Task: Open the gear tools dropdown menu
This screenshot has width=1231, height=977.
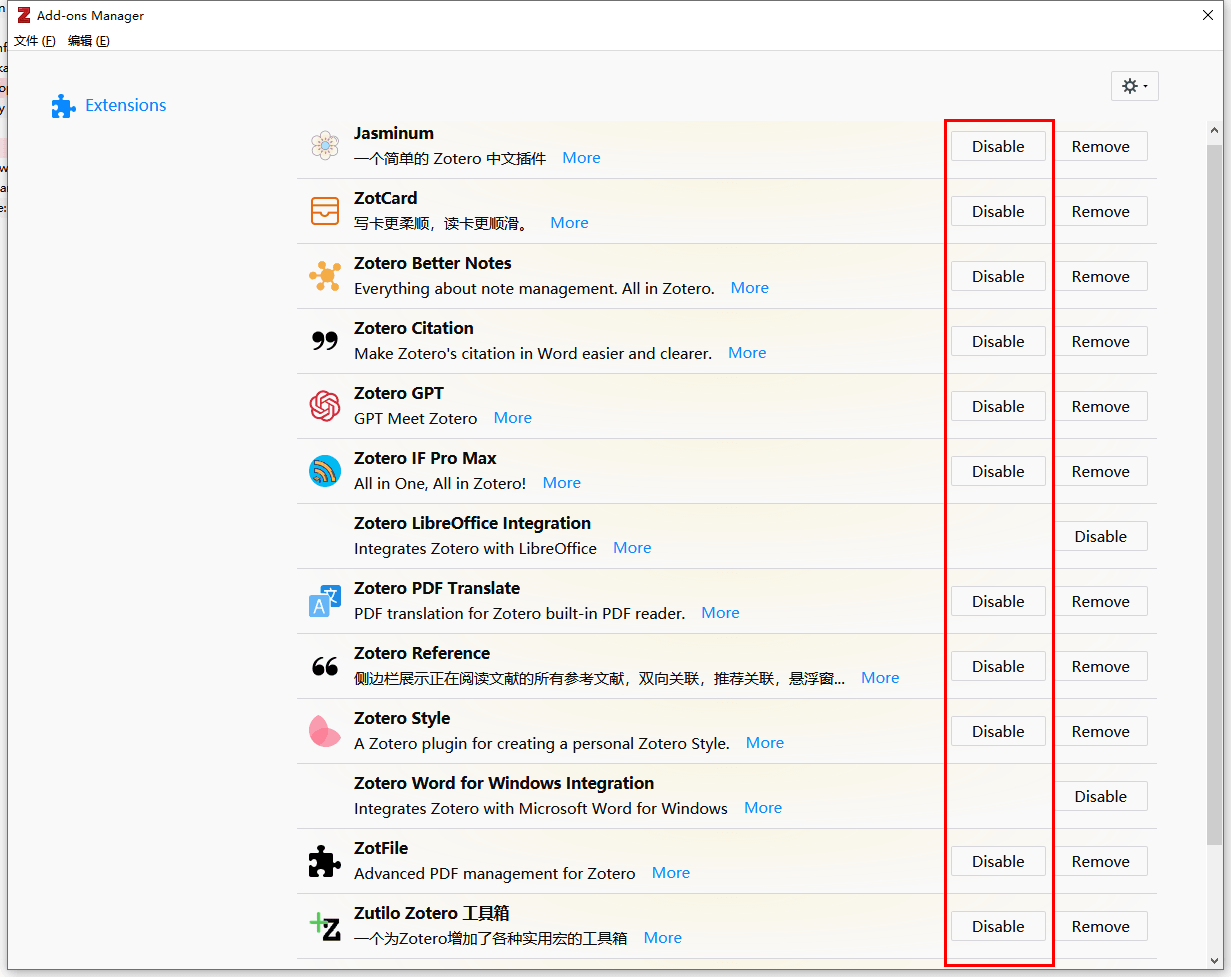Action: point(1134,86)
